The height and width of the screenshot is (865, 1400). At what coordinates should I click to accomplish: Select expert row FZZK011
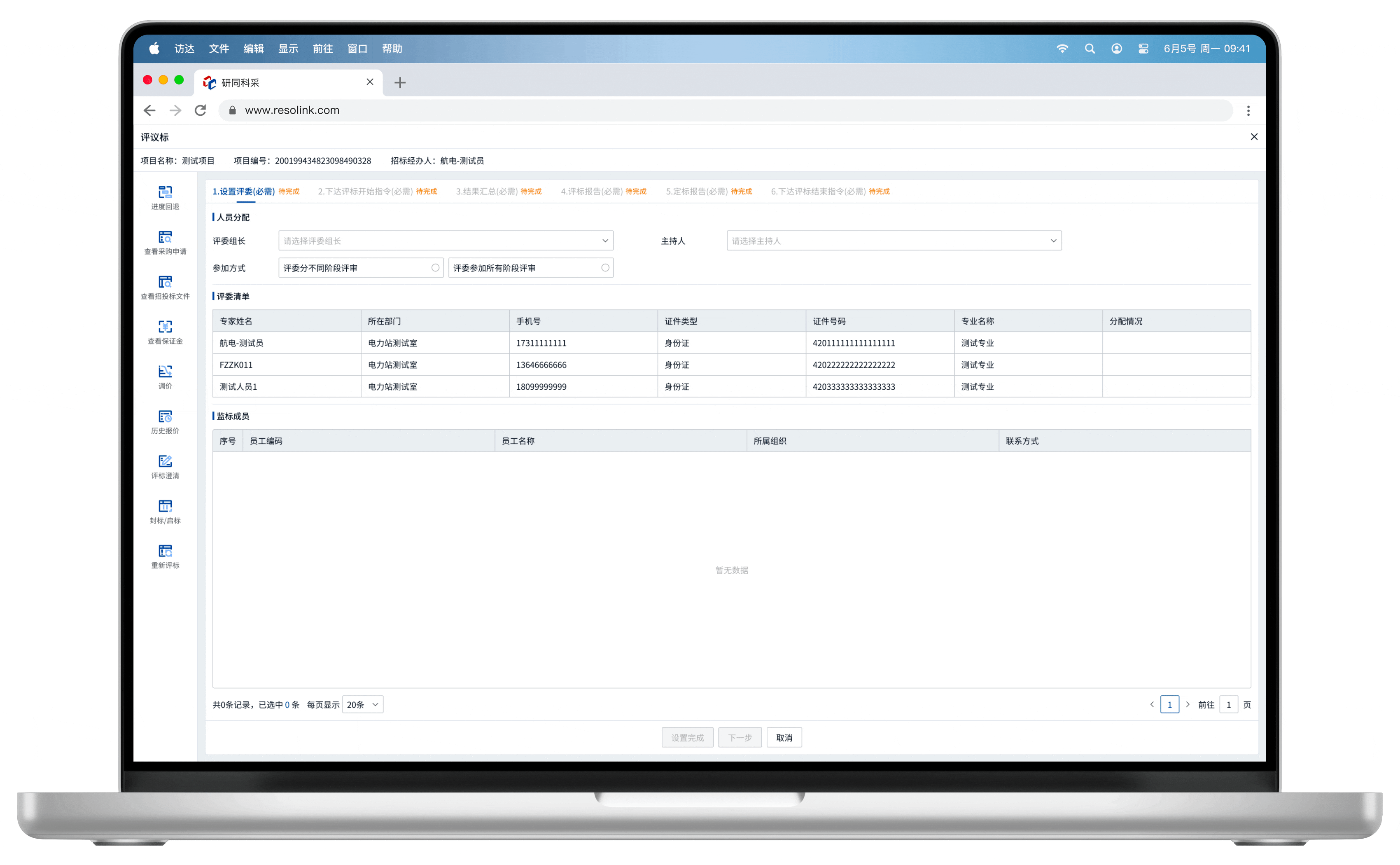(731, 365)
